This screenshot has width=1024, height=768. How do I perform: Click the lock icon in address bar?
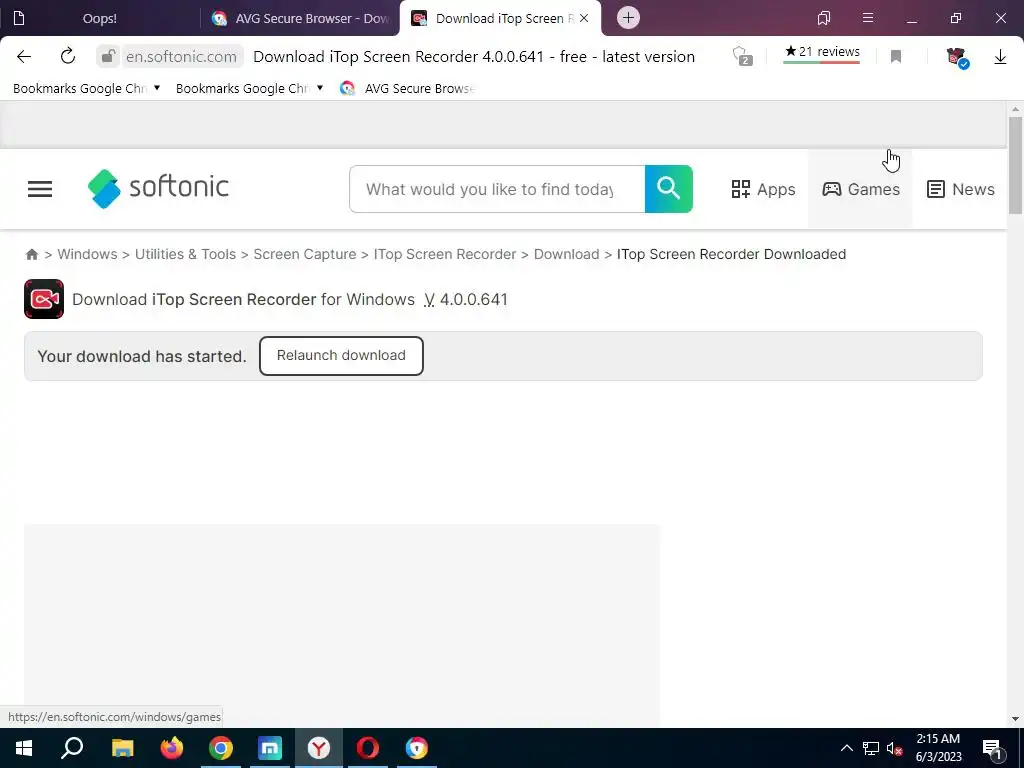click(108, 57)
